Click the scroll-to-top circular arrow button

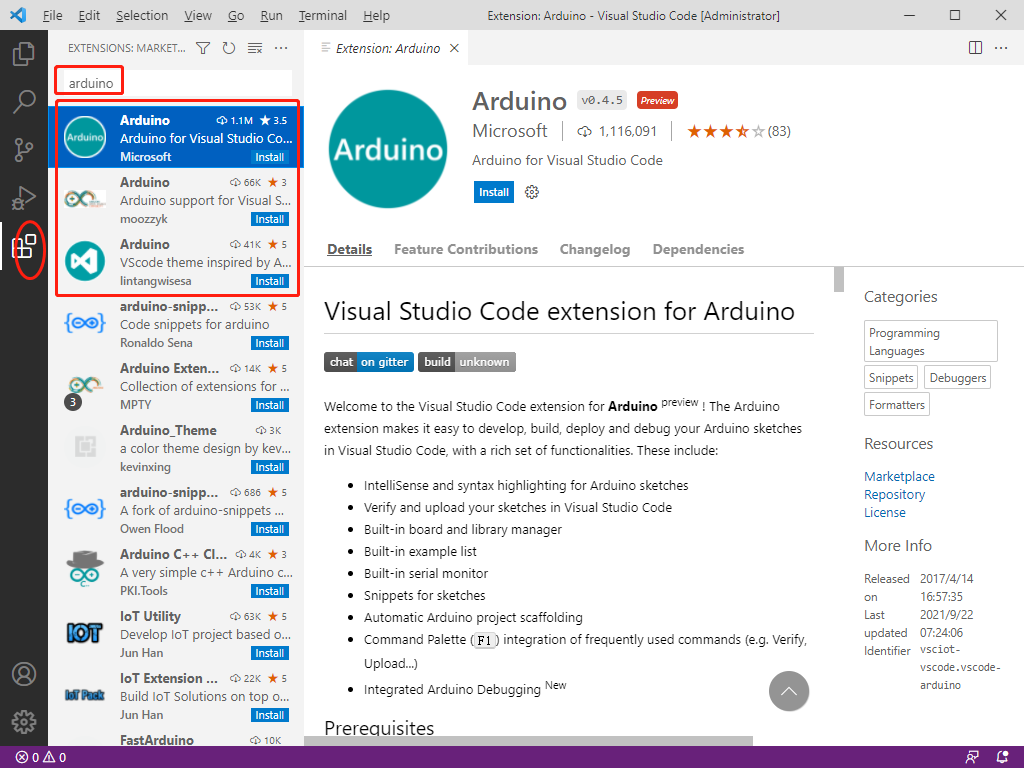pos(789,691)
